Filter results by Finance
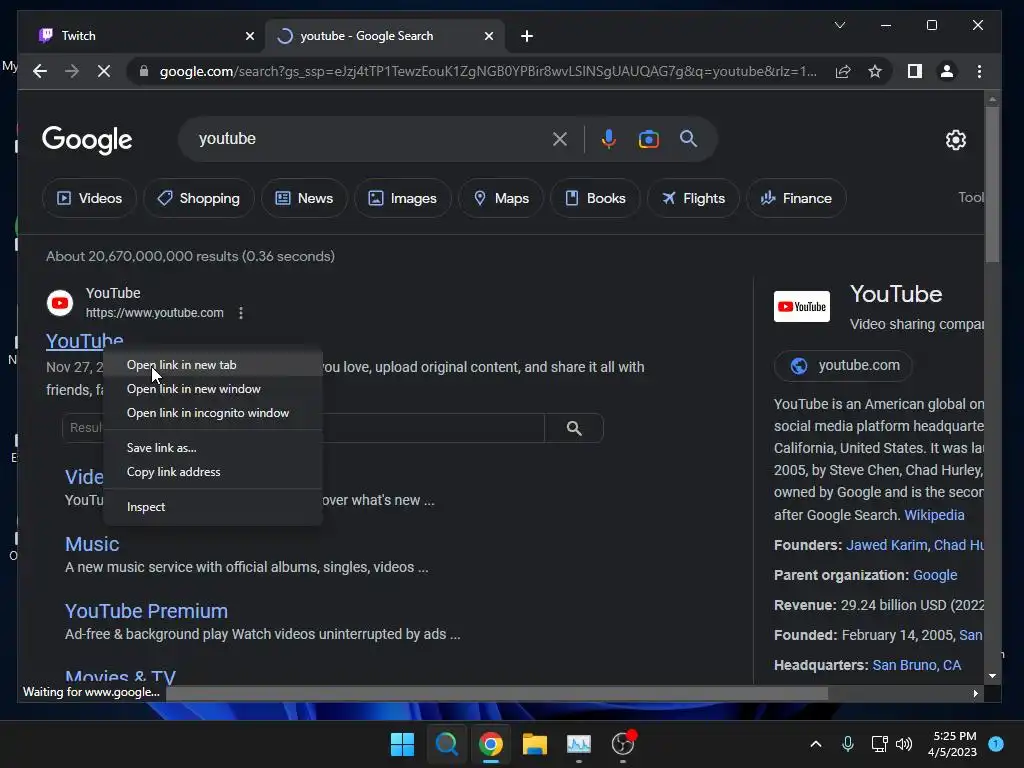This screenshot has height=768, width=1024. [796, 198]
